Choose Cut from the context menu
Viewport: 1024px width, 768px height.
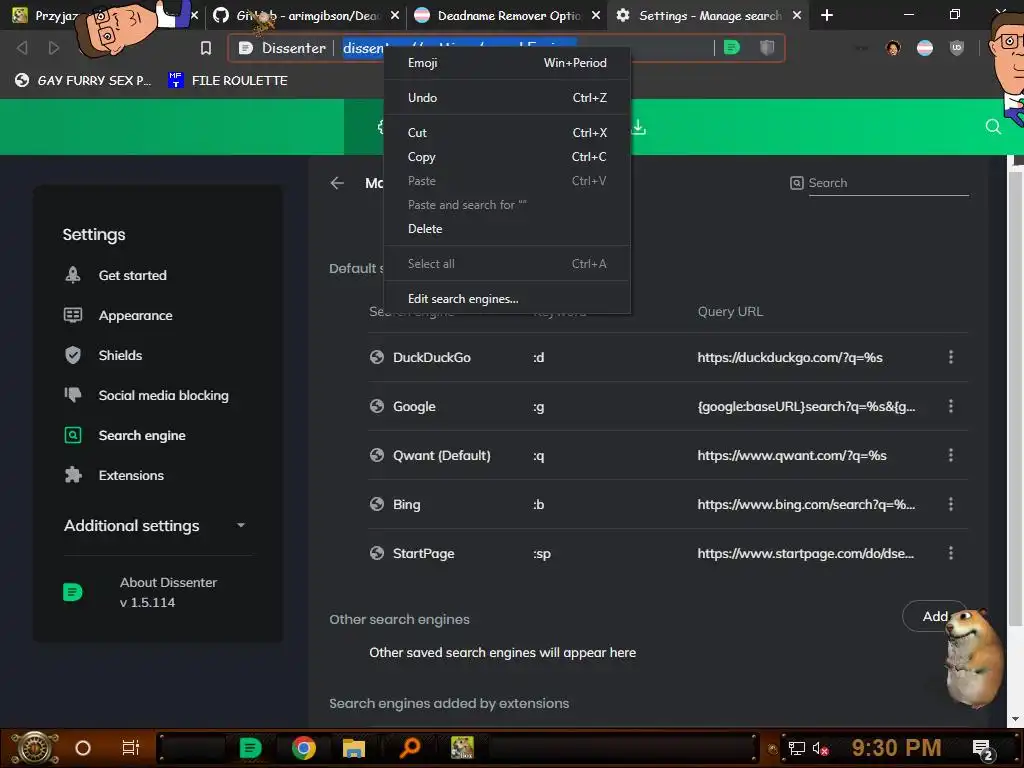tap(507, 133)
